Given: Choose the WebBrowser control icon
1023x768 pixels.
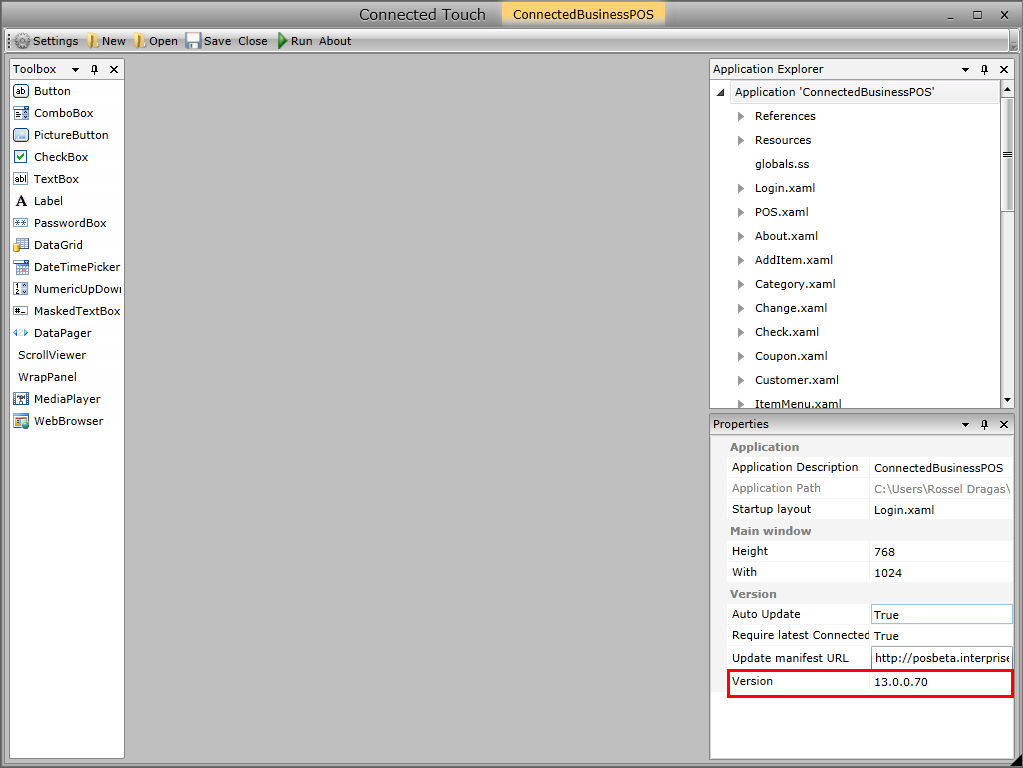Looking at the screenshot, I should point(21,421).
